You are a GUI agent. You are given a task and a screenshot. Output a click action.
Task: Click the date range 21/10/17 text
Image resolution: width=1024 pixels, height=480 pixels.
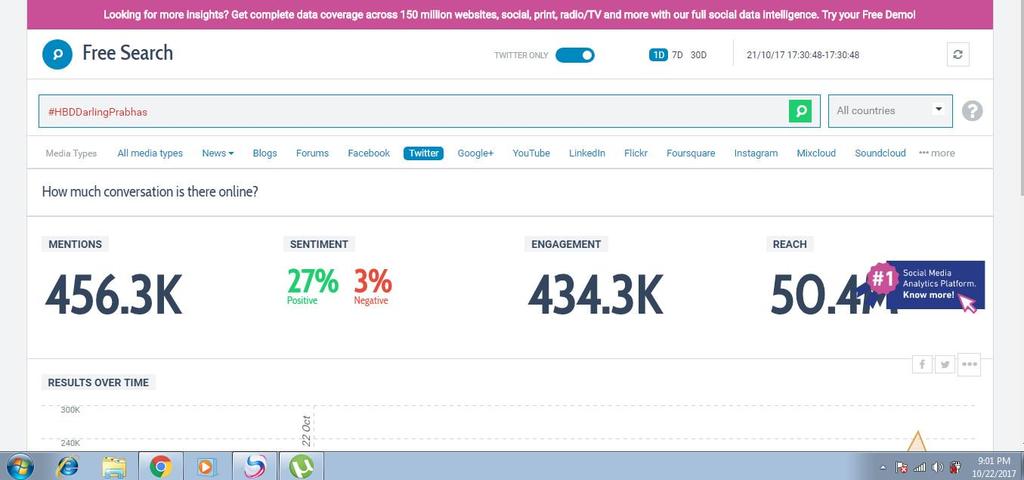click(803, 55)
